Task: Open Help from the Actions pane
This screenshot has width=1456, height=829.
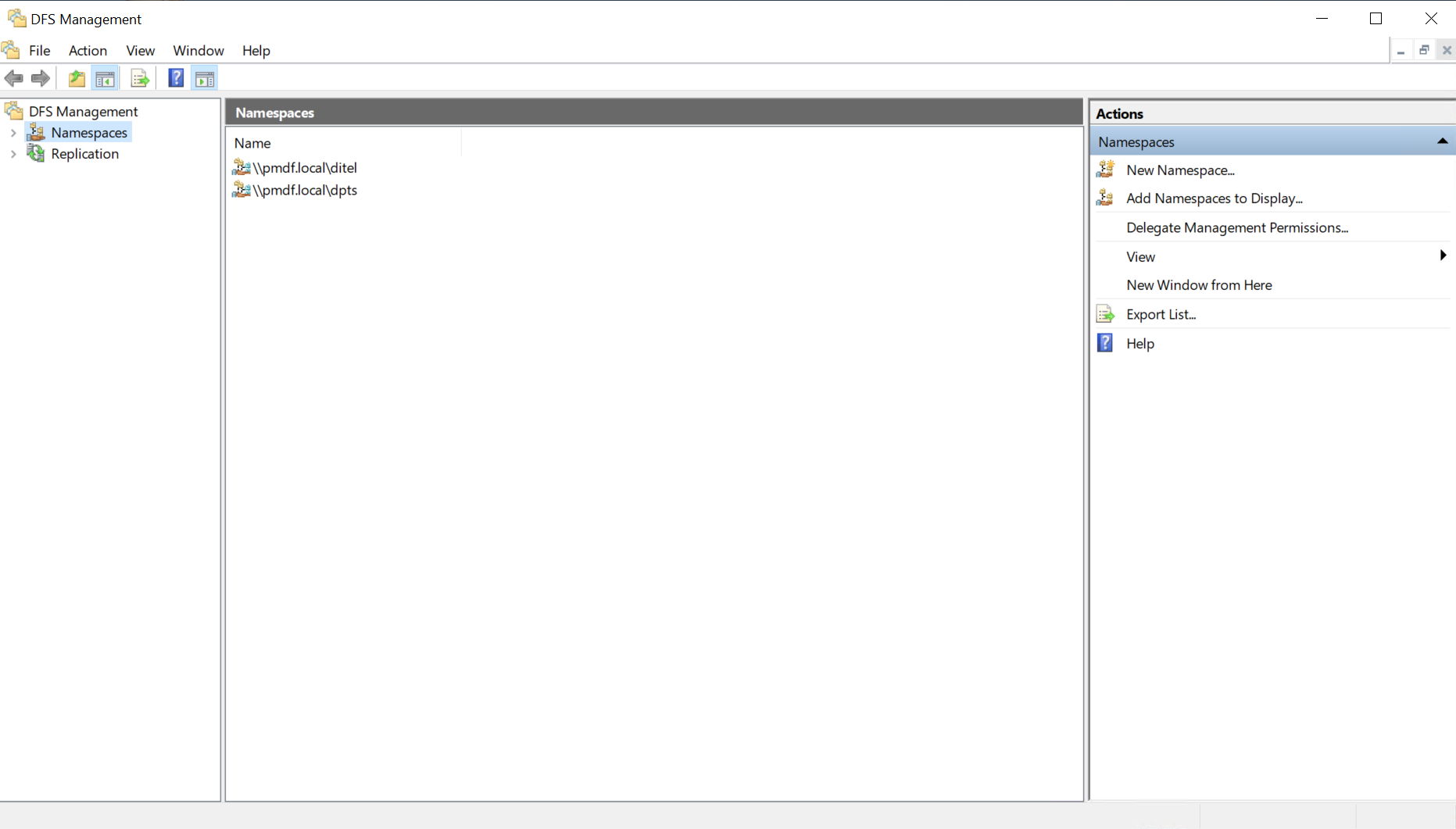Action: pos(1139,343)
